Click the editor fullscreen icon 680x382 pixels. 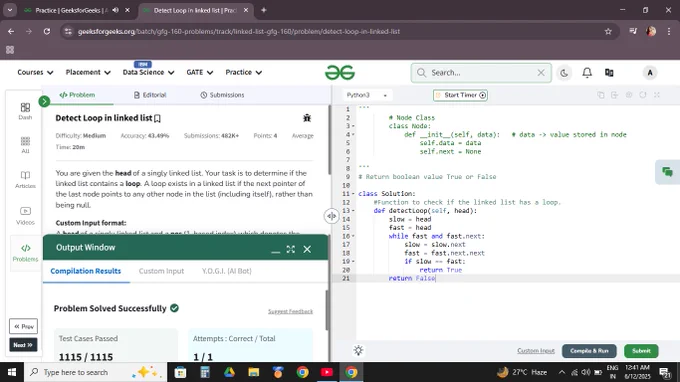click(x=657, y=95)
